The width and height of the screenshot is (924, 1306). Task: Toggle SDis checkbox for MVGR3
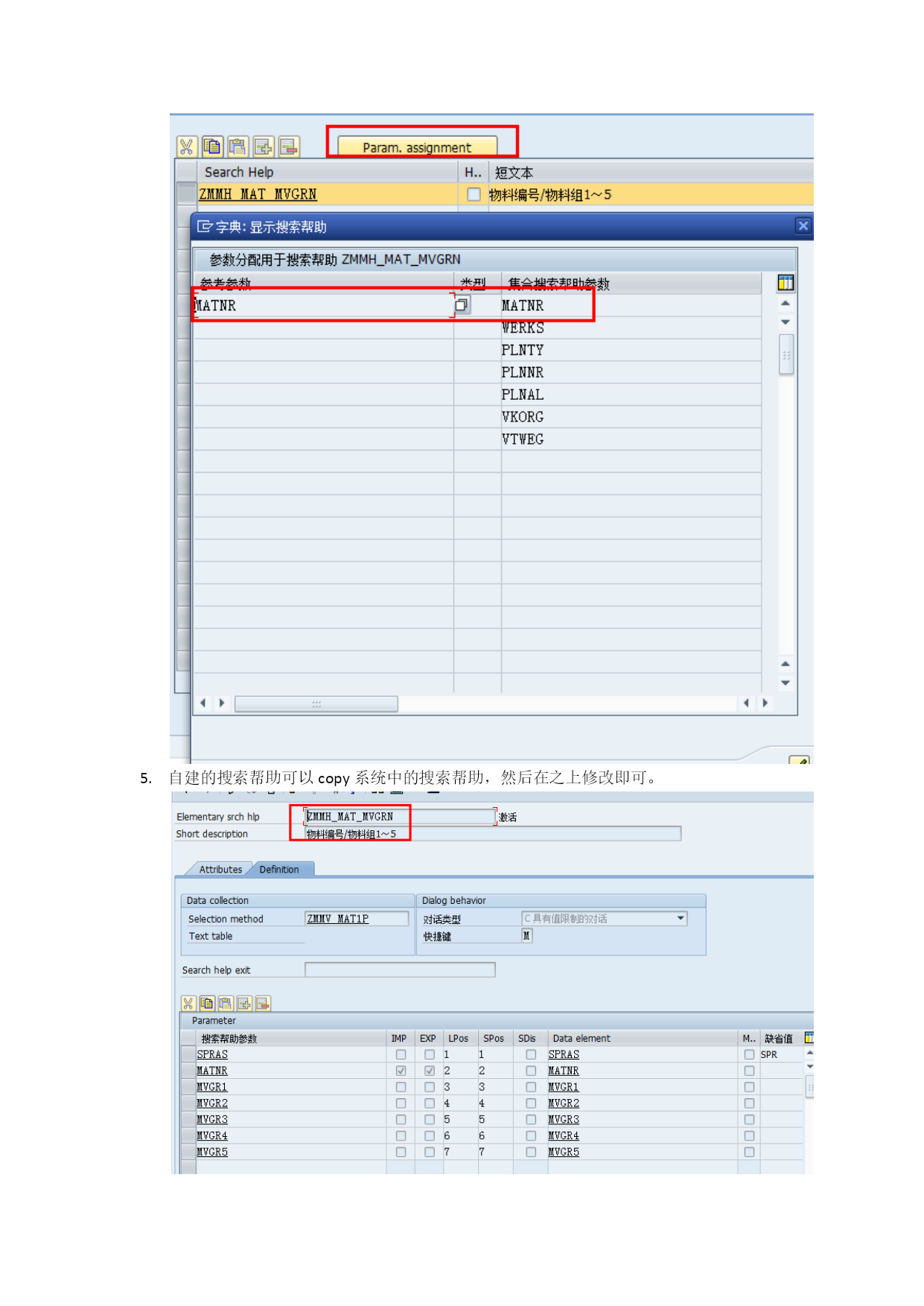(531, 1119)
